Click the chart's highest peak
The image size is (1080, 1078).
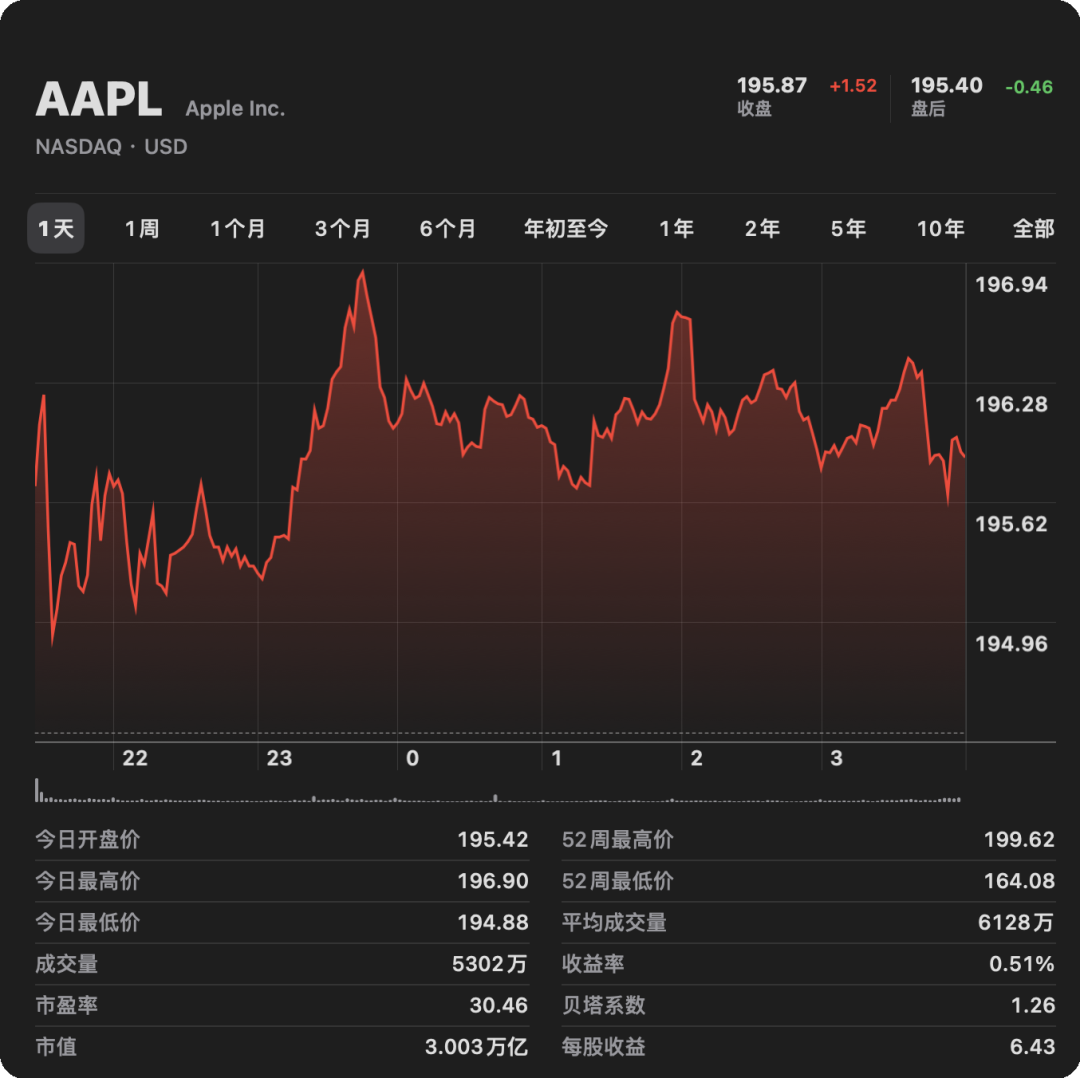pos(362,272)
